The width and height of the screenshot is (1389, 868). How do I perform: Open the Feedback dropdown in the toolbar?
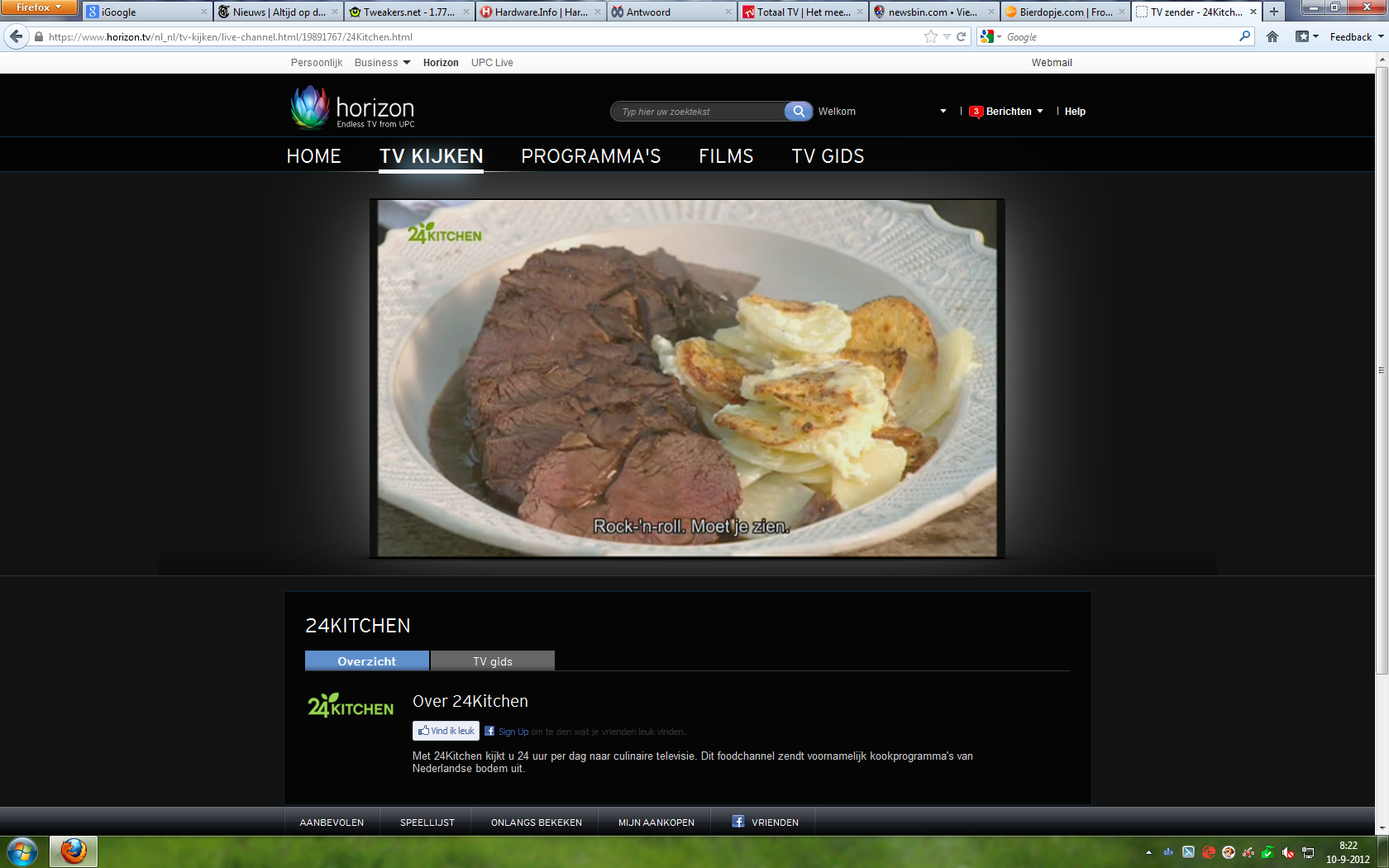click(1357, 37)
